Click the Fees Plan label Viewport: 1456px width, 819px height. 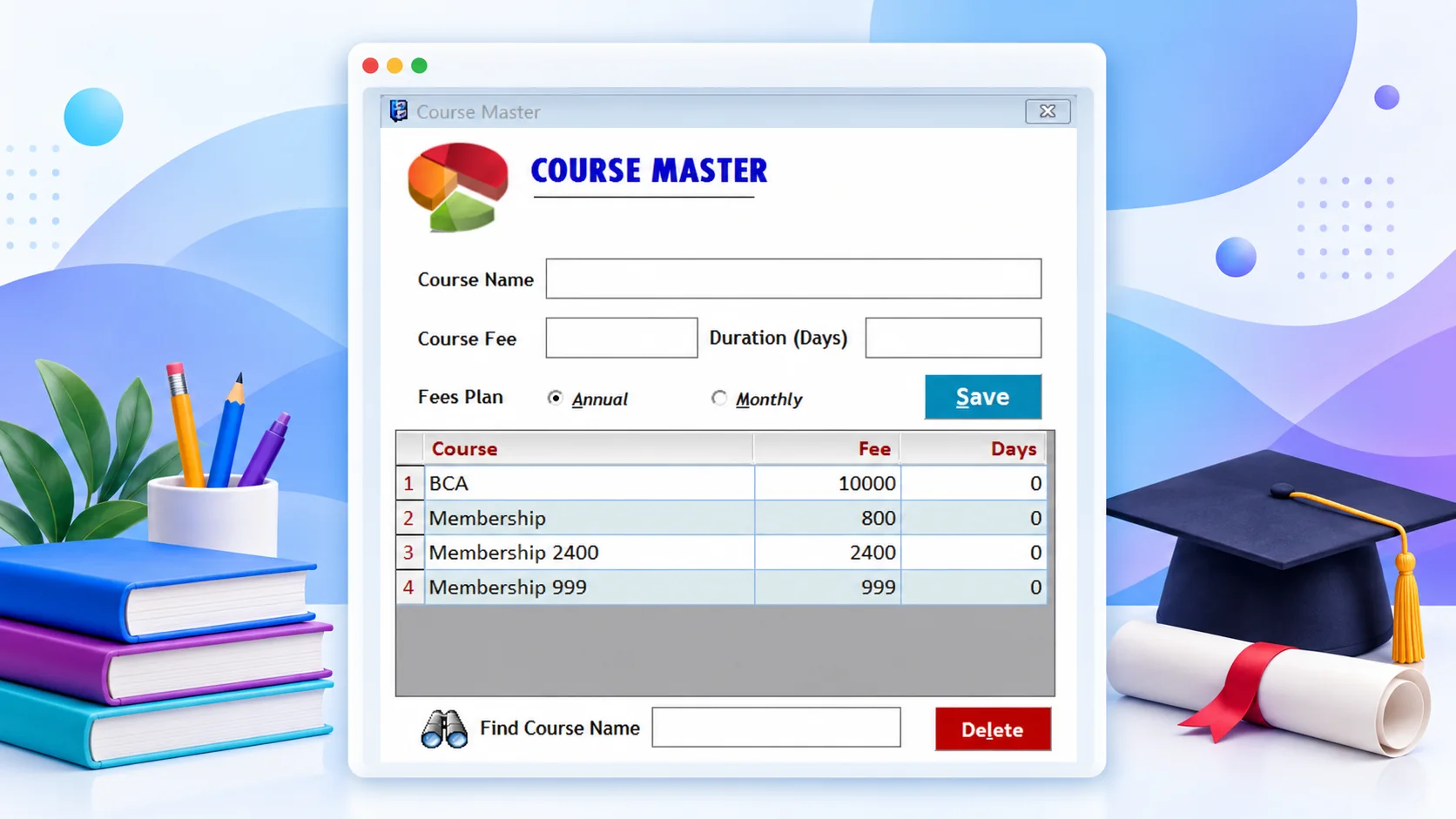point(461,397)
